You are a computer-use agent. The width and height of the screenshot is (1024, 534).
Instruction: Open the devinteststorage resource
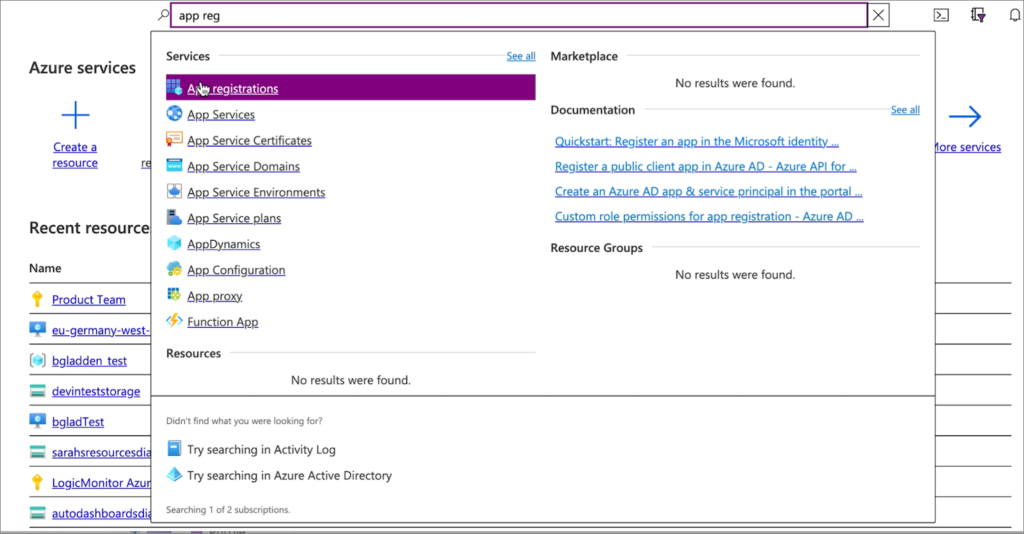[x=96, y=392]
